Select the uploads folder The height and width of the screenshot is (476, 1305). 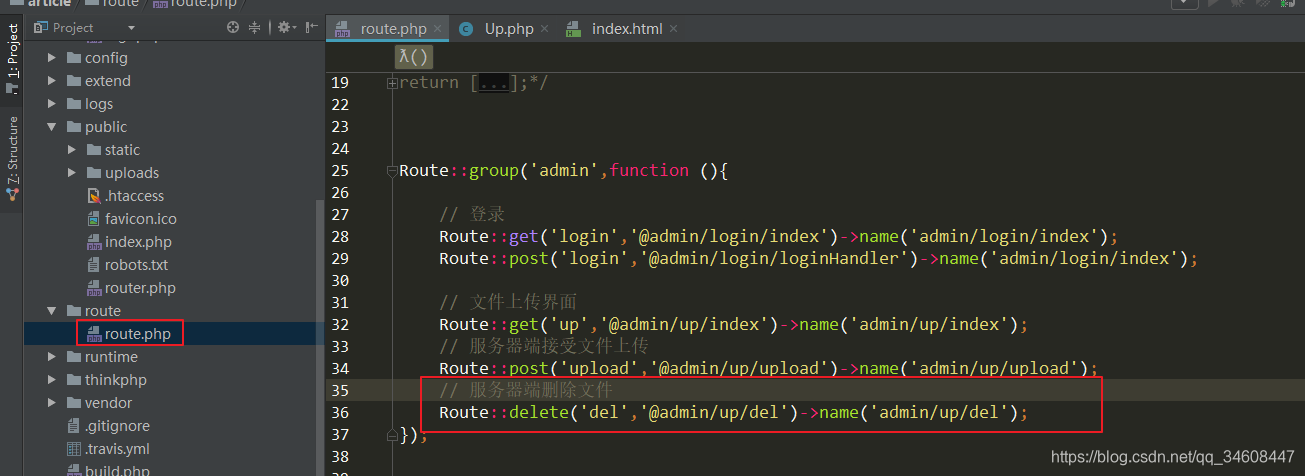click(132, 173)
